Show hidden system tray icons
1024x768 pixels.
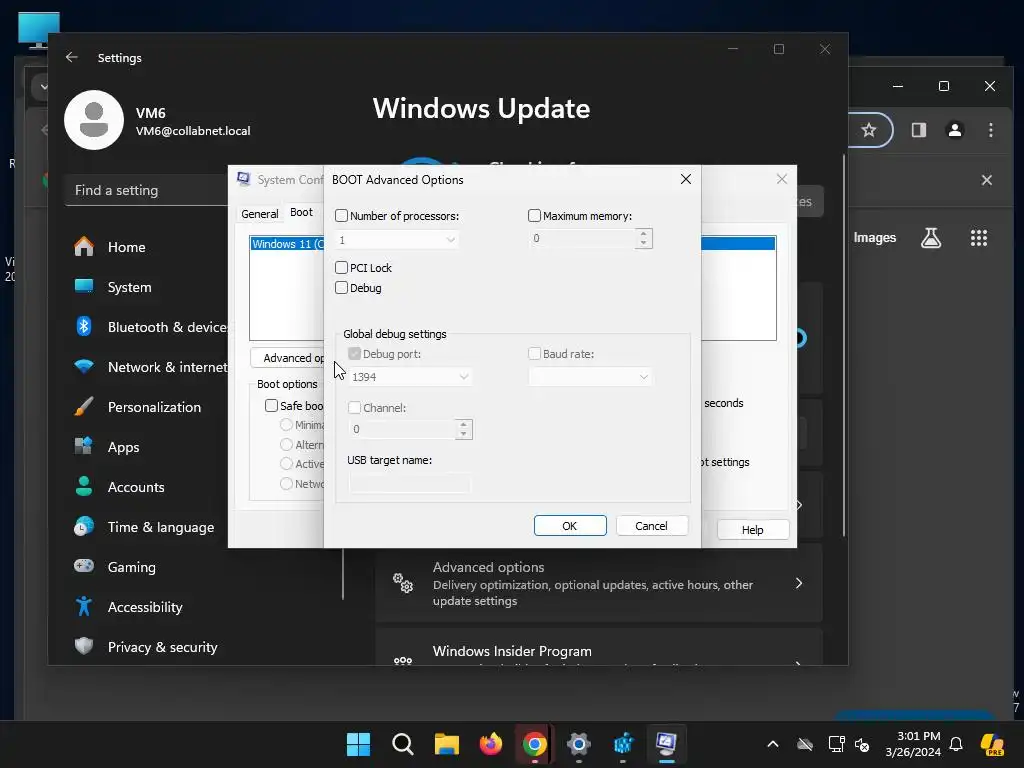[x=773, y=744]
